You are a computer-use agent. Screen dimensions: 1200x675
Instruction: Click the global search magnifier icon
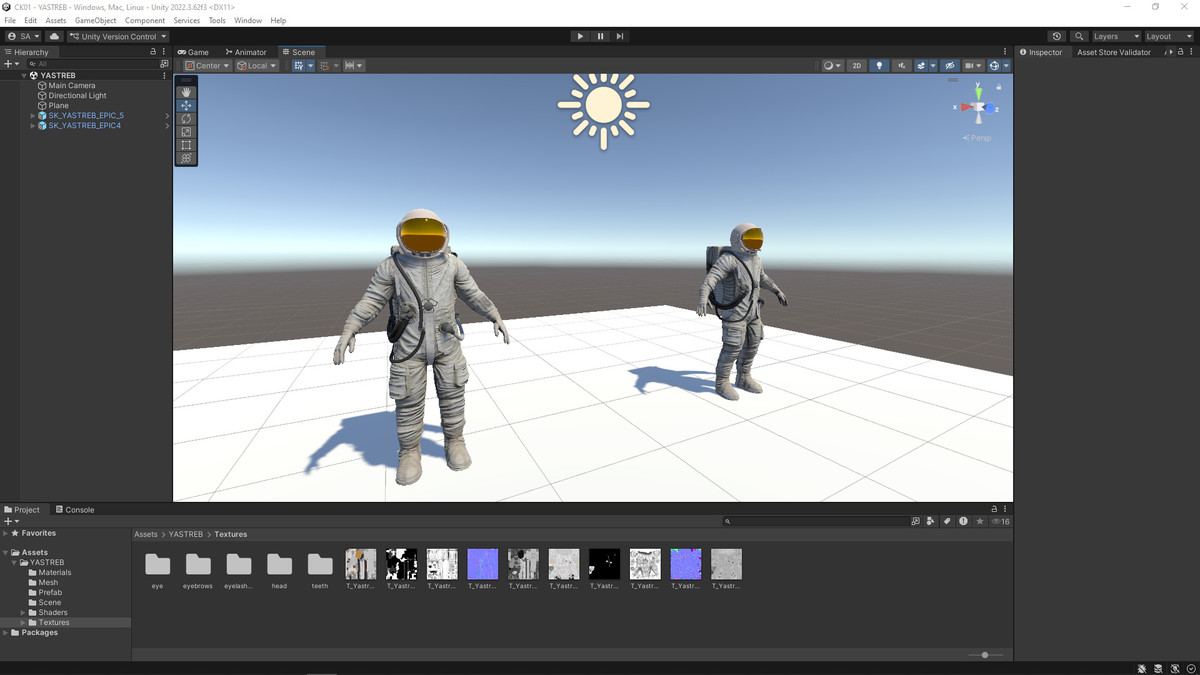click(x=1079, y=36)
